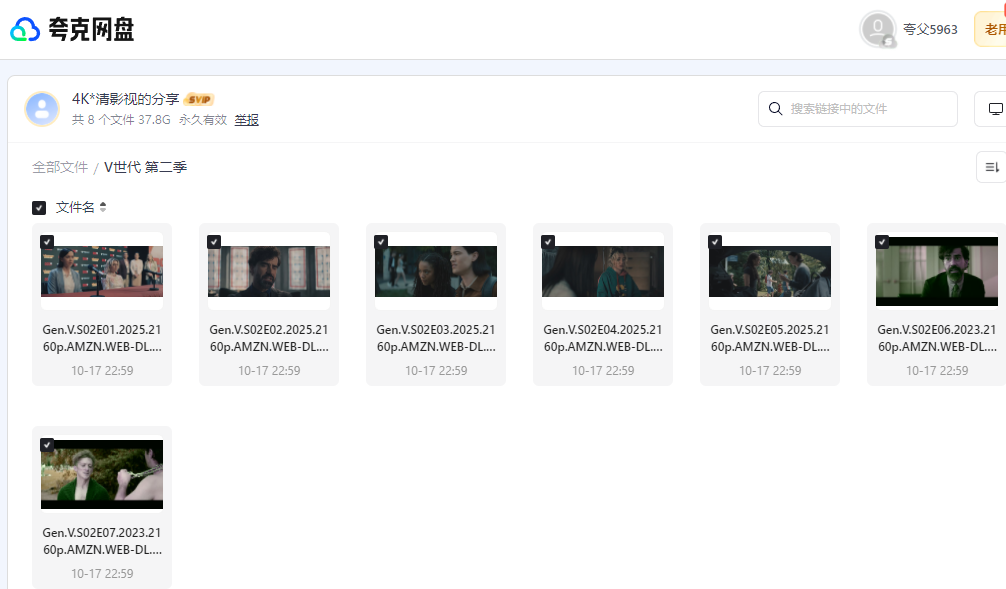Click the username 夸父5963
Screen dimensions: 1006x589
click(930, 29)
